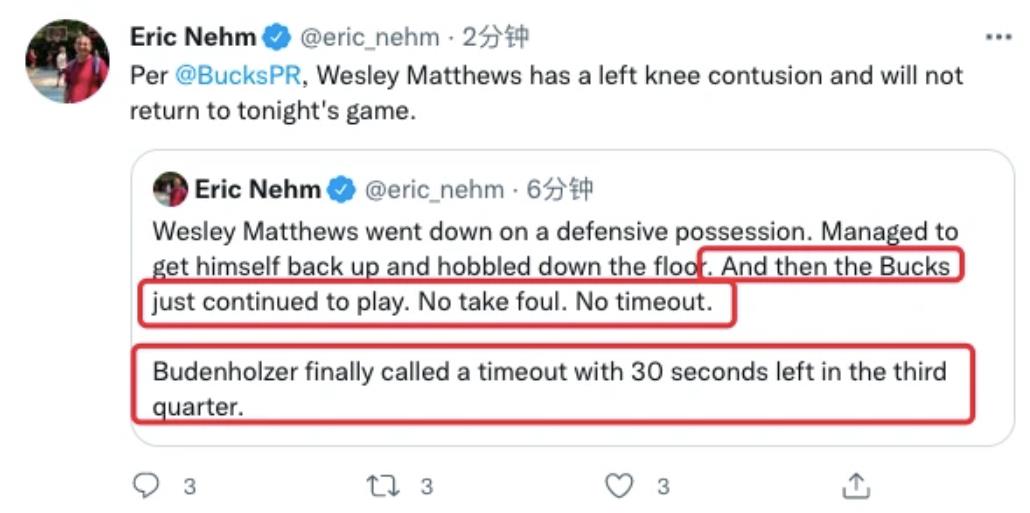This screenshot has width=1030, height=513.
Task: Click the share upload icon
Action: tap(857, 486)
